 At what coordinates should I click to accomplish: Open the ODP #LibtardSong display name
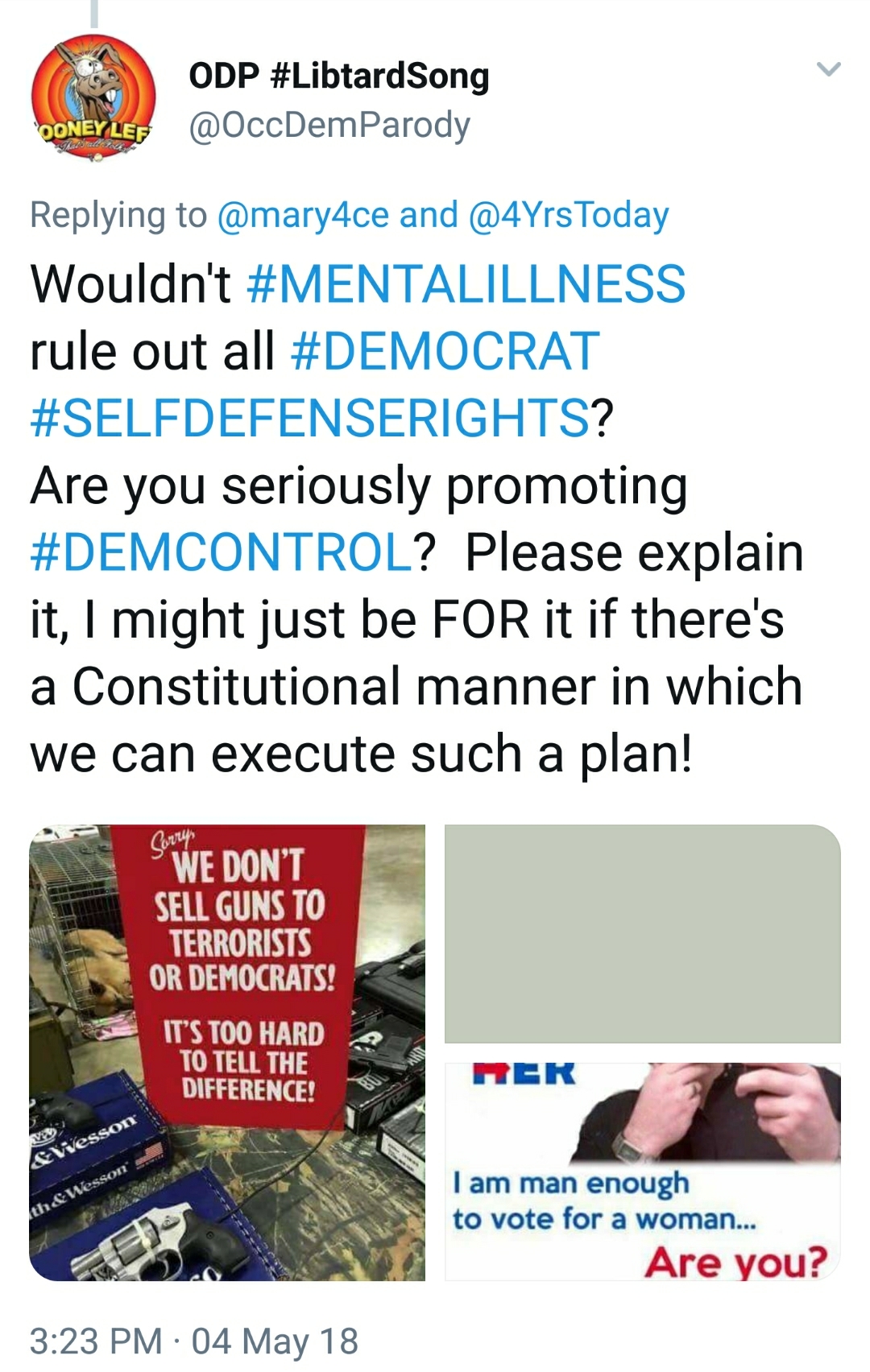pos(339,76)
